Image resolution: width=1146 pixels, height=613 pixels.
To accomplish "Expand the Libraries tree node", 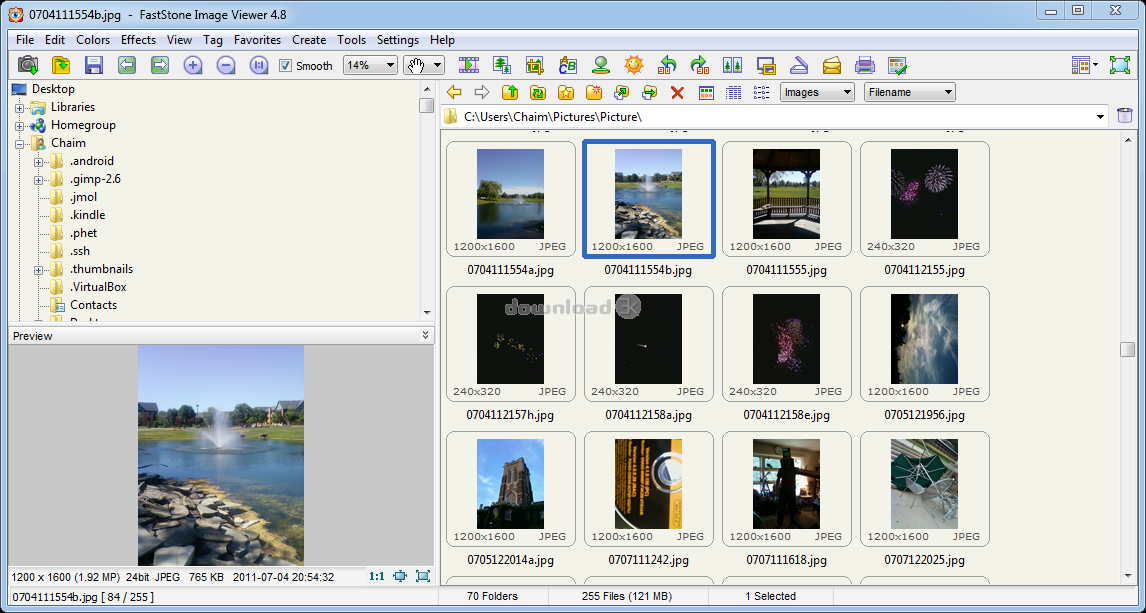I will pos(20,107).
